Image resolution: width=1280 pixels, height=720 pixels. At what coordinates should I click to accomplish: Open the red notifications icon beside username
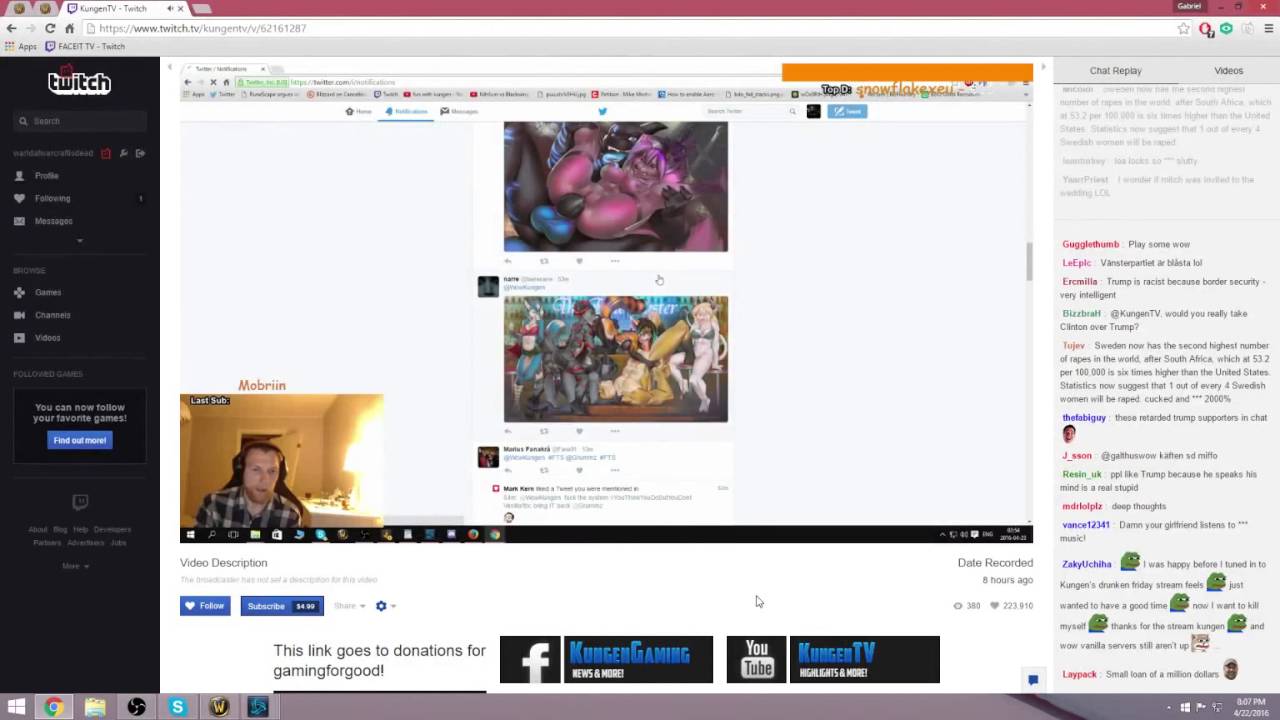coord(106,153)
